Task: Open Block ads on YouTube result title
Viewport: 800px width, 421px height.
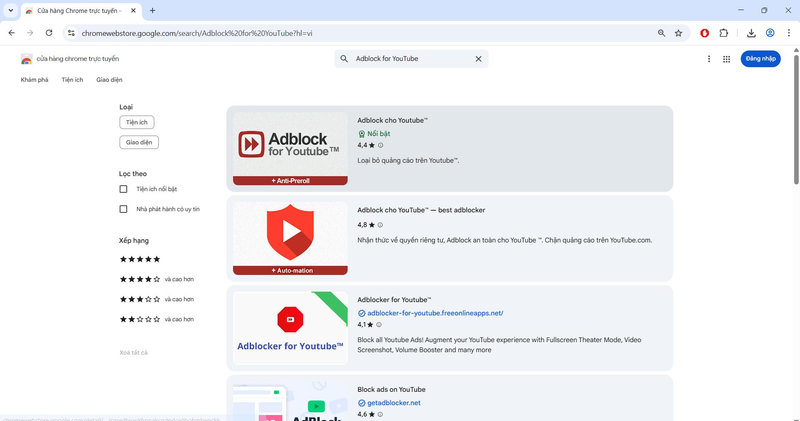Action: pyautogui.click(x=391, y=389)
